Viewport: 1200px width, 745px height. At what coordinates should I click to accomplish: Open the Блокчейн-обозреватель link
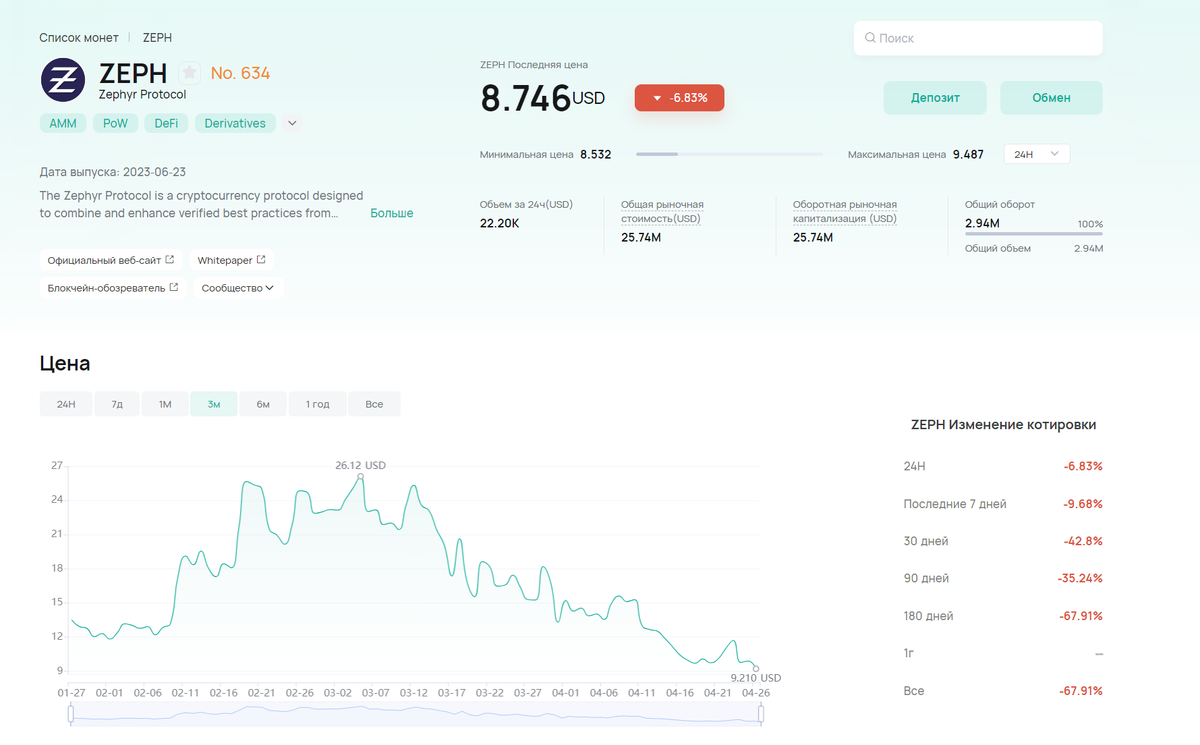point(113,288)
